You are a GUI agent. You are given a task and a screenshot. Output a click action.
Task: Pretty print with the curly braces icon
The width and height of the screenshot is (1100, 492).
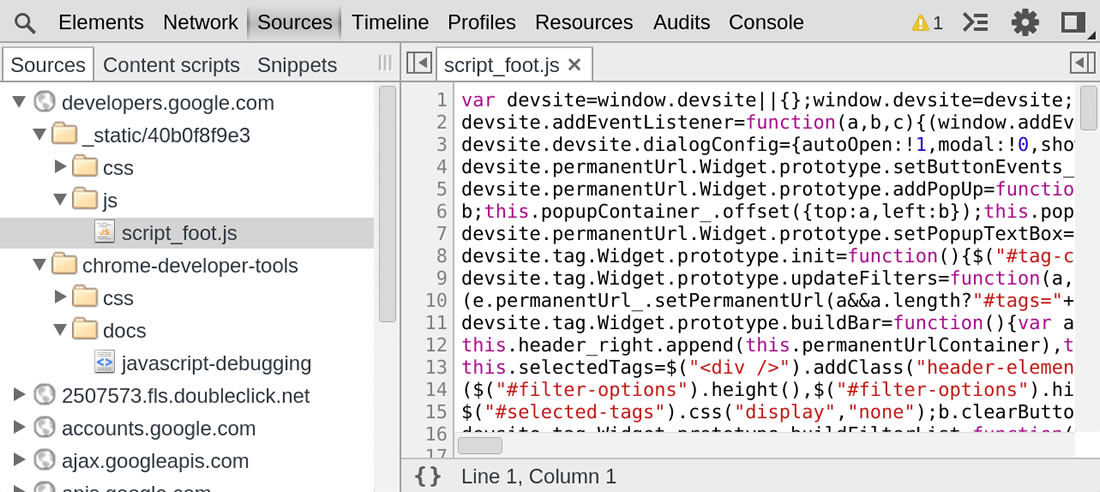click(428, 477)
